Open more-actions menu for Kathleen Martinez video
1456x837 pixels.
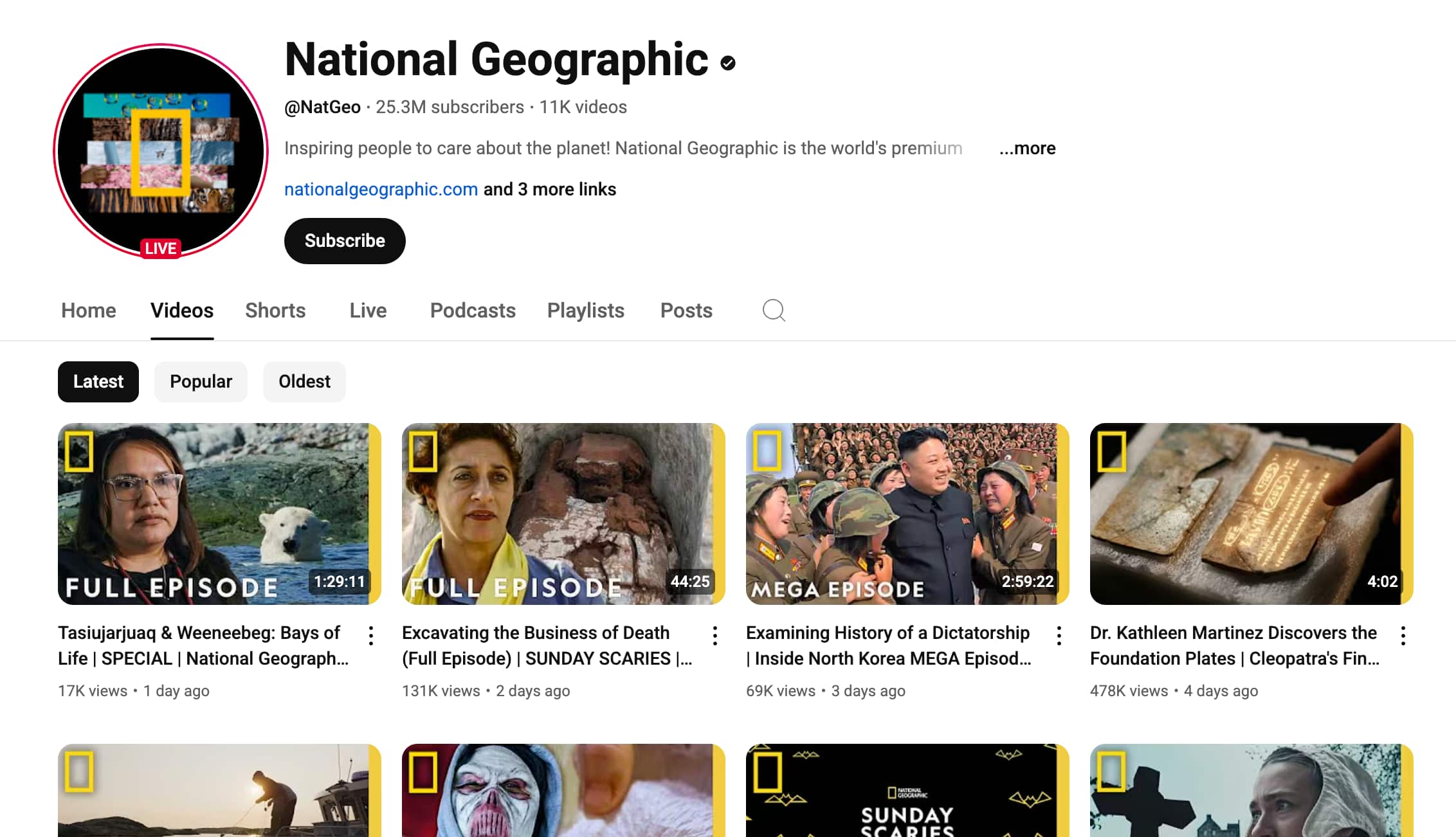point(1403,636)
